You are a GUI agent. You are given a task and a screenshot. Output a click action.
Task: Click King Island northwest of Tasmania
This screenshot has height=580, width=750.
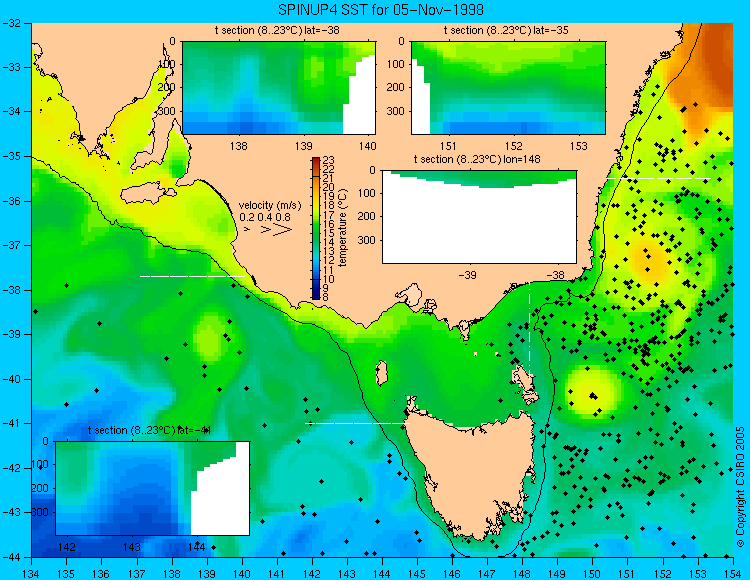click(381, 373)
